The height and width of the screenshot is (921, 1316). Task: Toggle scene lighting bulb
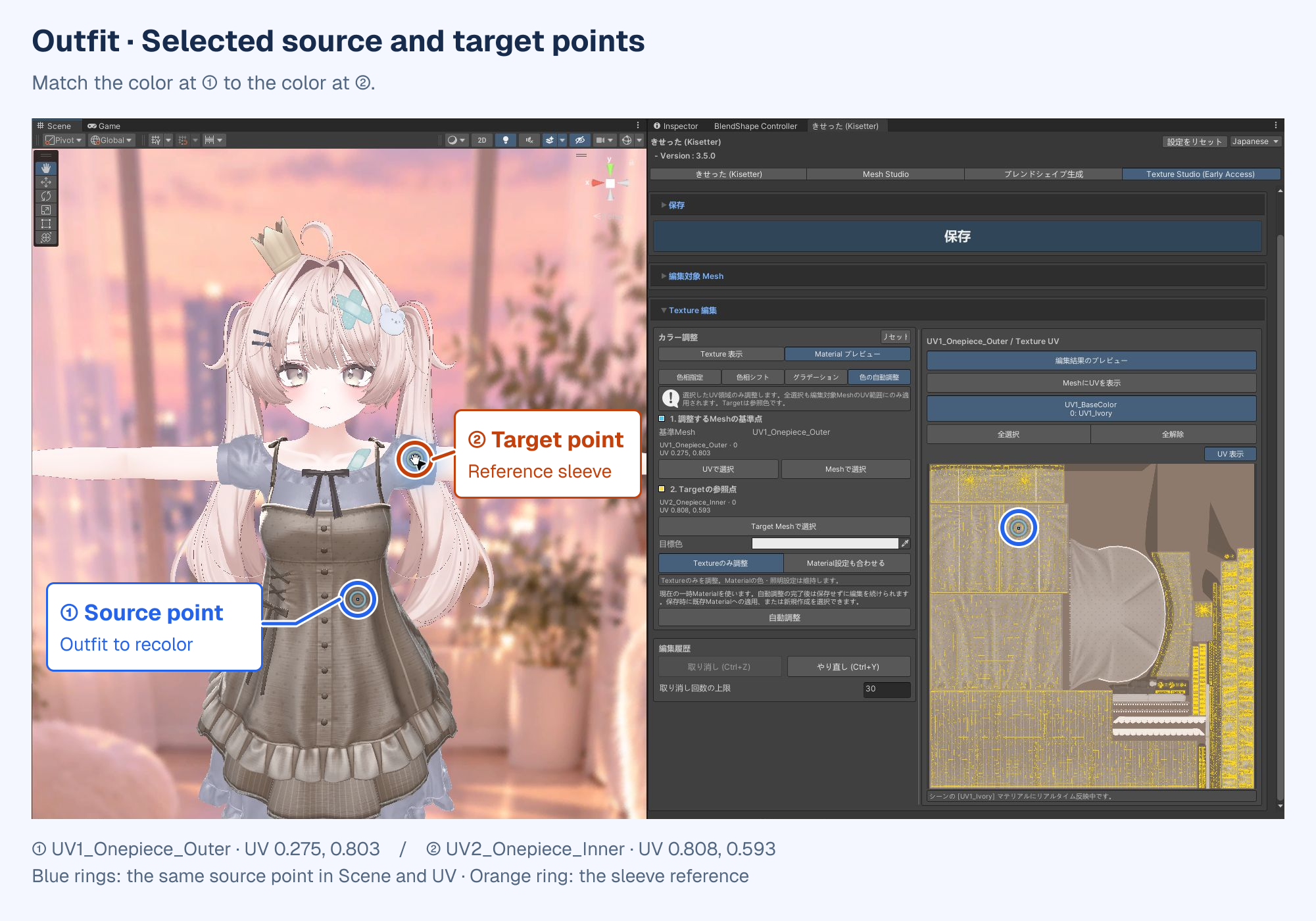click(506, 140)
